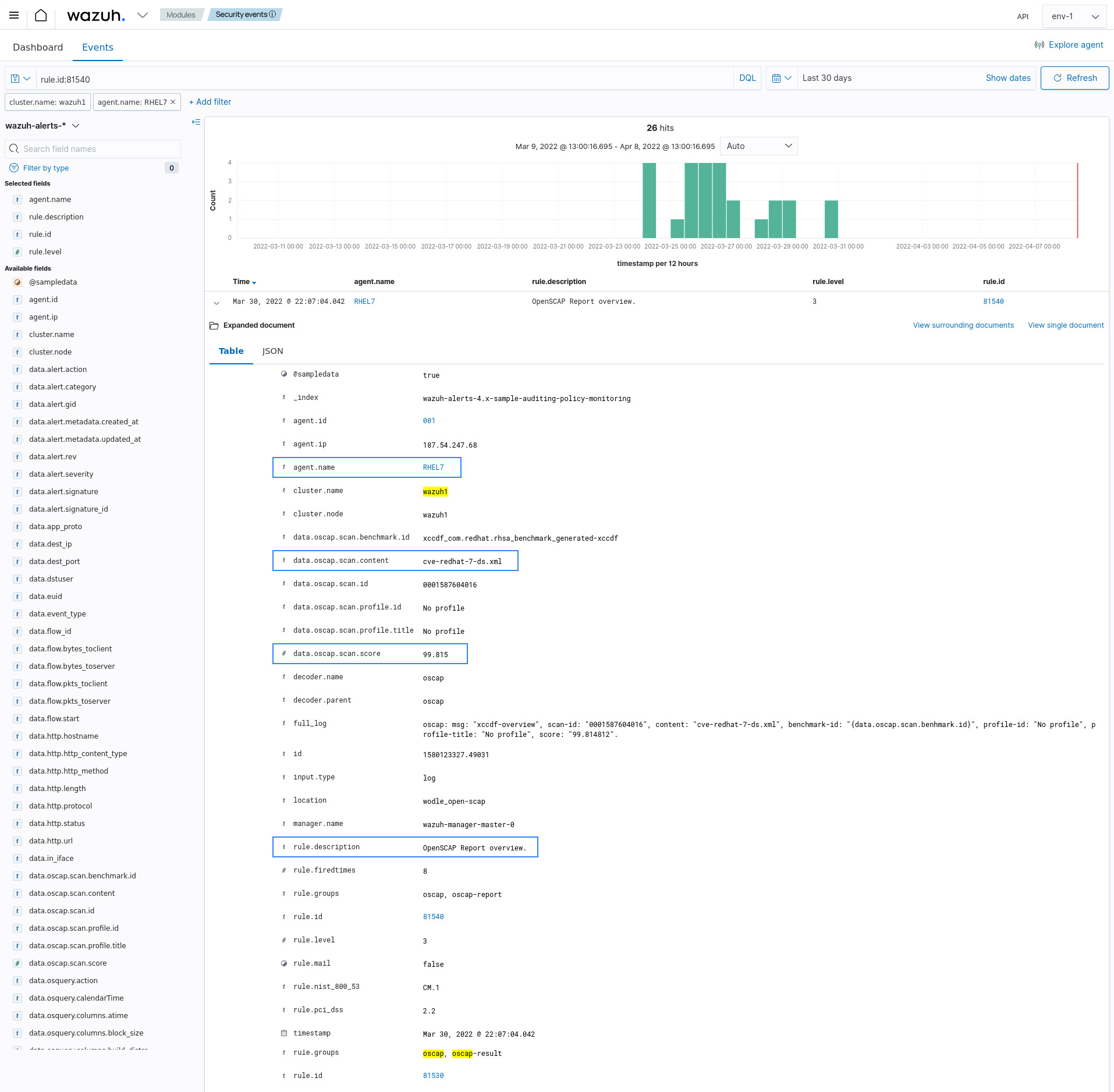Click the timestamp calendar type icon
Image resolution: width=1114 pixels, height=1092 pixels.
284,1033
